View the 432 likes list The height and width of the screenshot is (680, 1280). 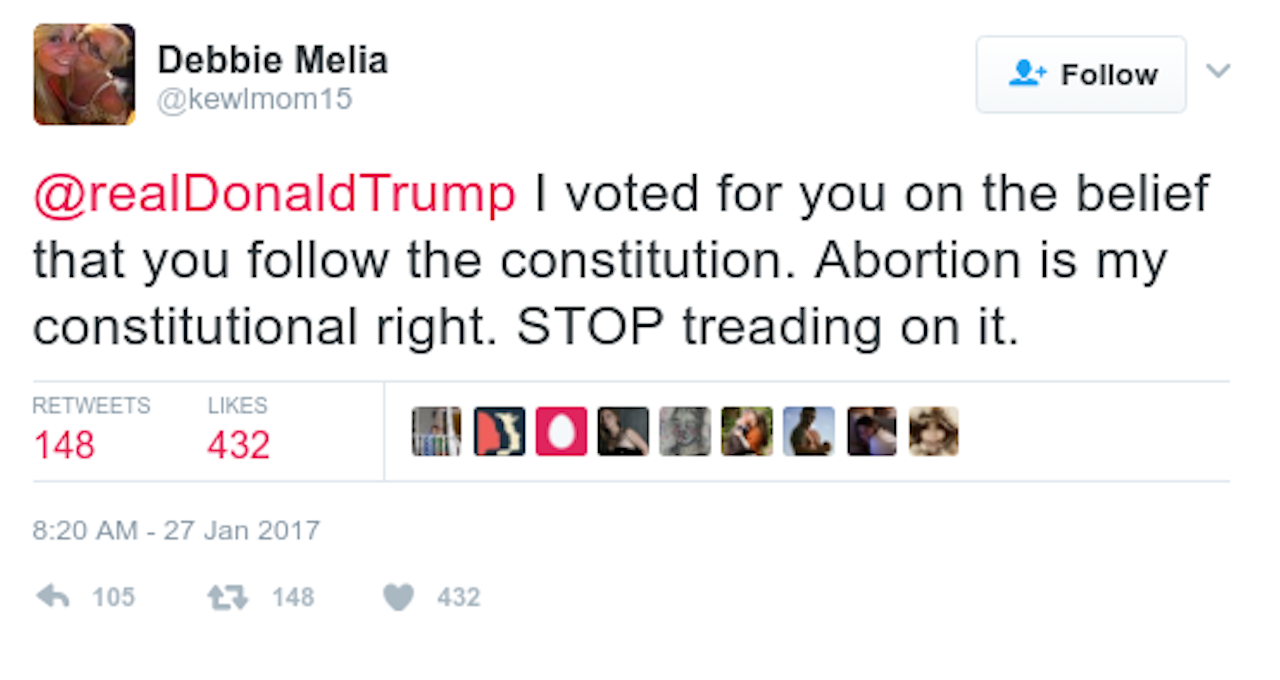coord(238,444)
